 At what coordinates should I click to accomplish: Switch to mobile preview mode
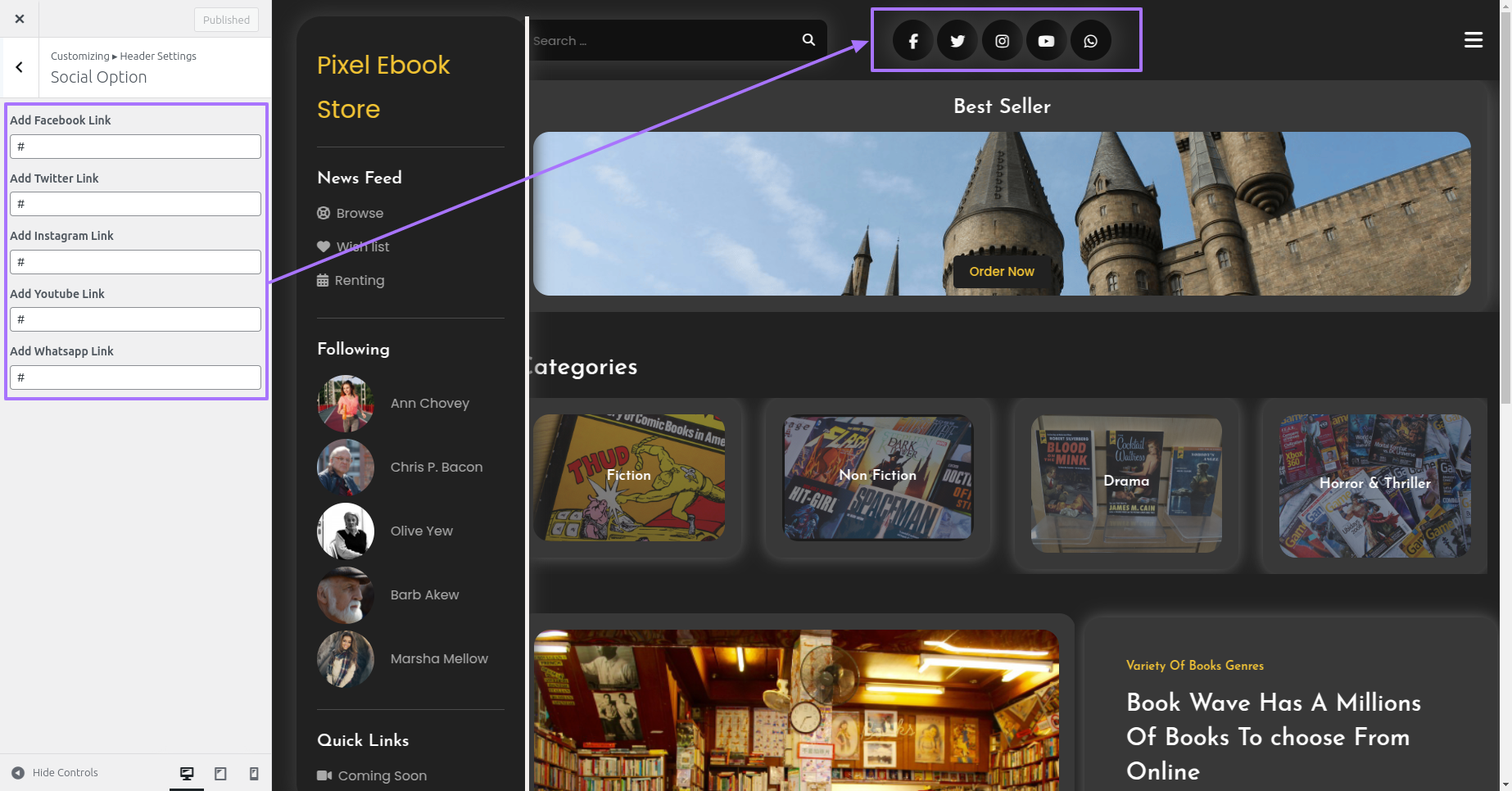pyautogui.click(x=254, y=773)
